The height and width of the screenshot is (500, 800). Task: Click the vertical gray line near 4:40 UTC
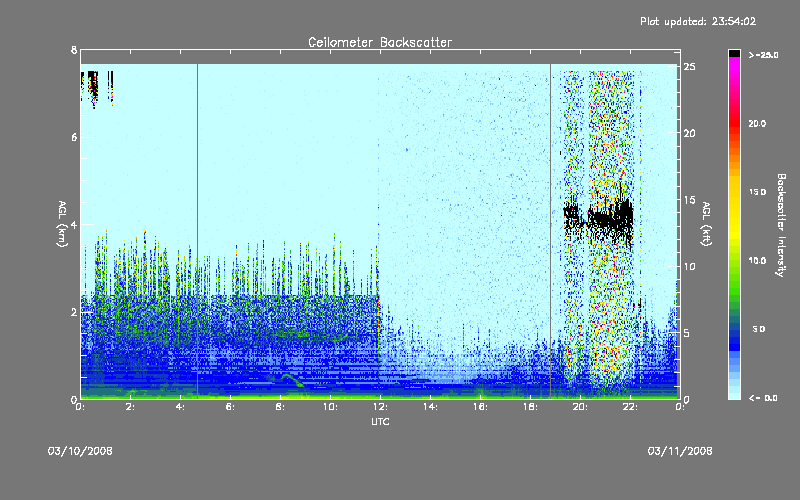197,231
